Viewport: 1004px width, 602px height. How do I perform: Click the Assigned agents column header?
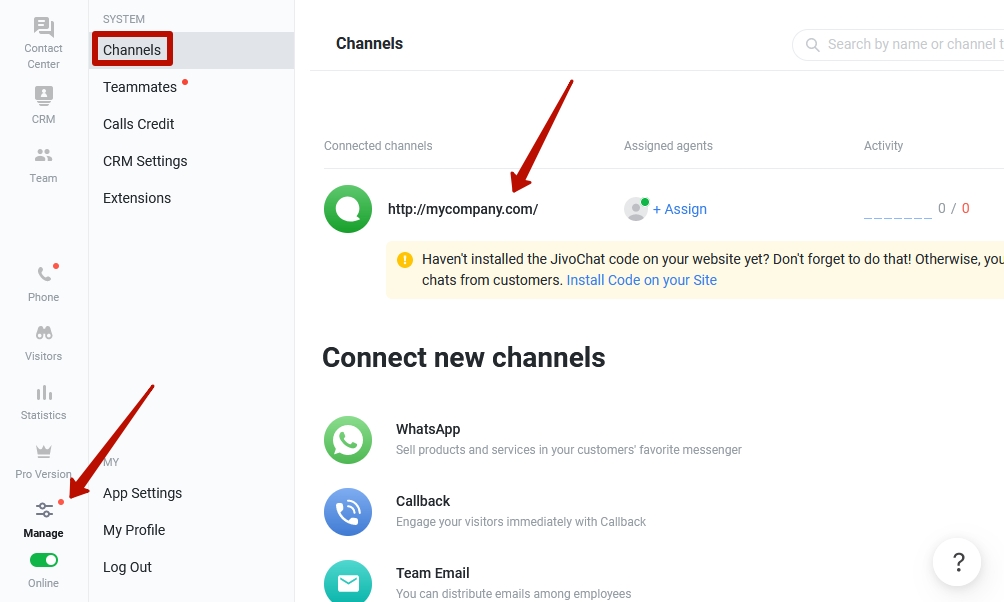(668, 146)
